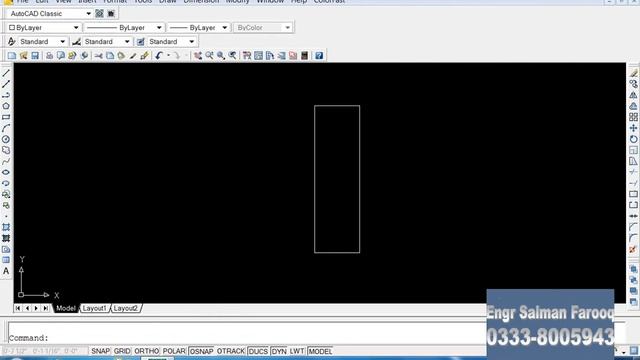
Task: Select the Fillet modify tool
Action: coord(633,238)
